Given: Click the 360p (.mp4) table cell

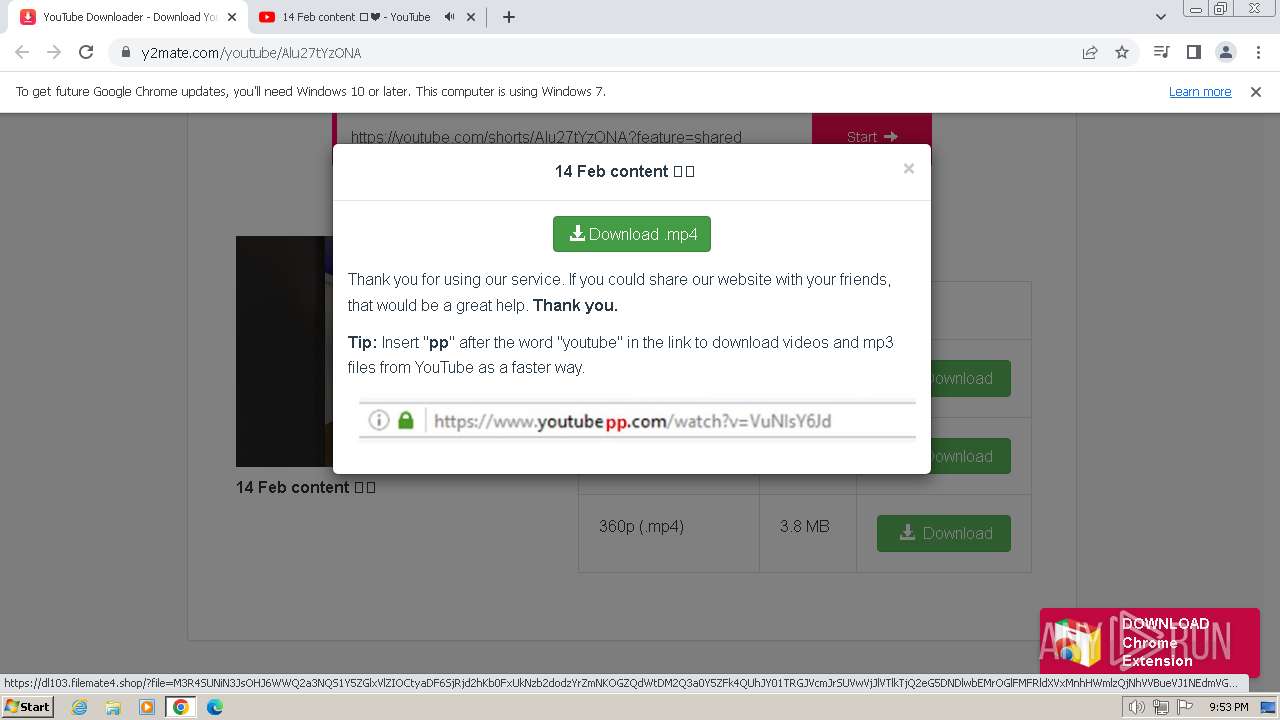Looking at the screenshot, I should coord(668,533).
